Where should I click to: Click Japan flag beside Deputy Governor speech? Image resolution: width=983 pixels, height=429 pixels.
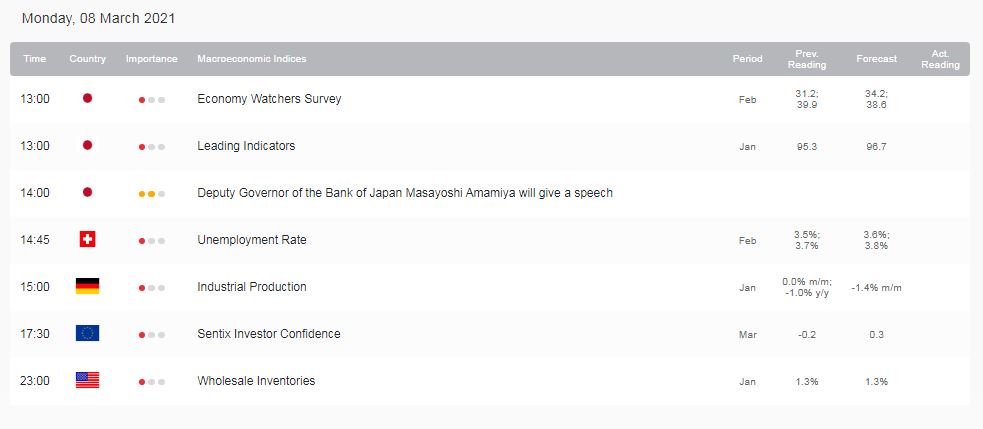[x=87, y=192]
